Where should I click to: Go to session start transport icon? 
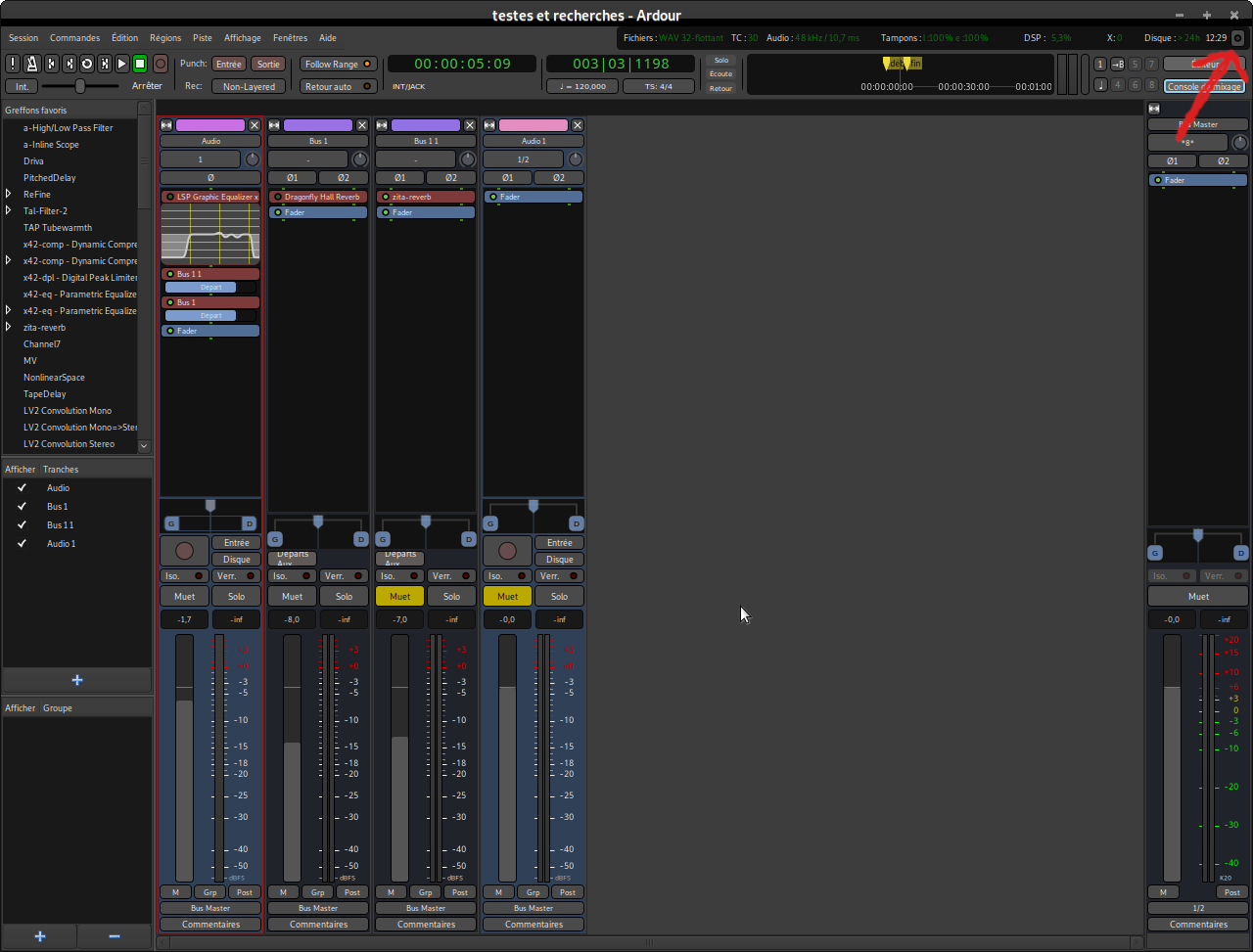pos(50,64)
